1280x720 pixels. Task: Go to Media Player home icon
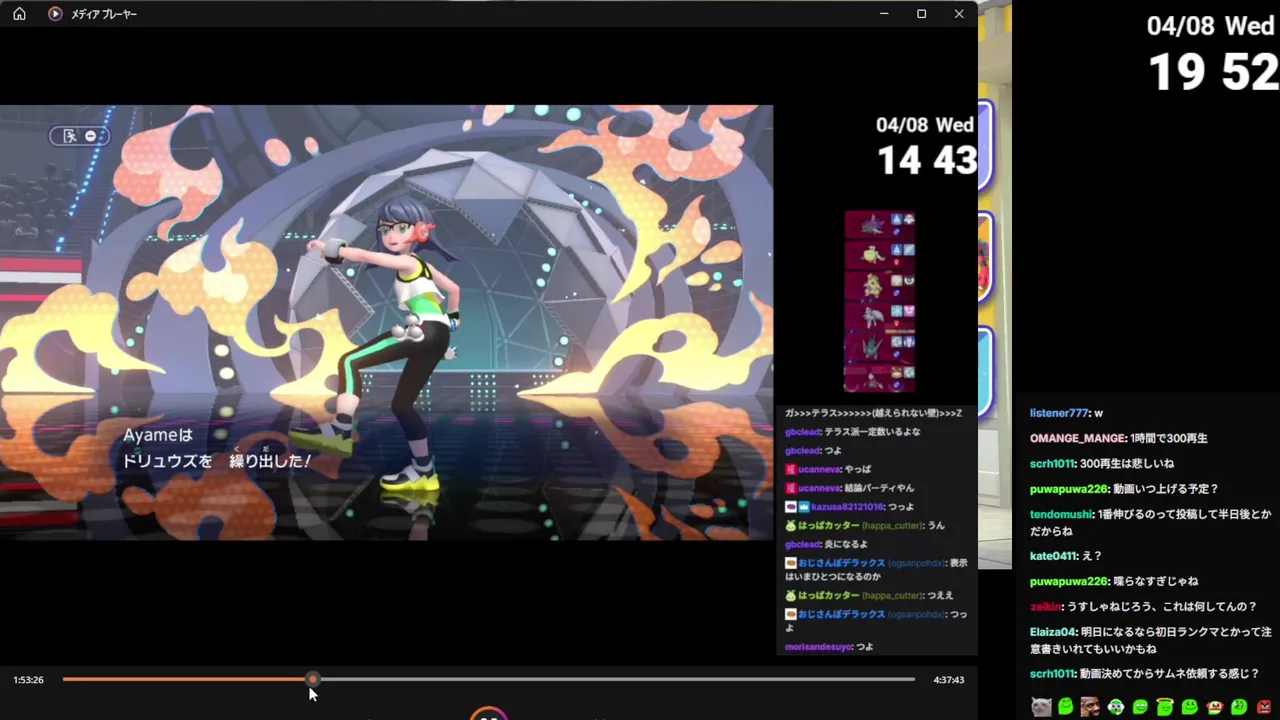pos(19,14)
